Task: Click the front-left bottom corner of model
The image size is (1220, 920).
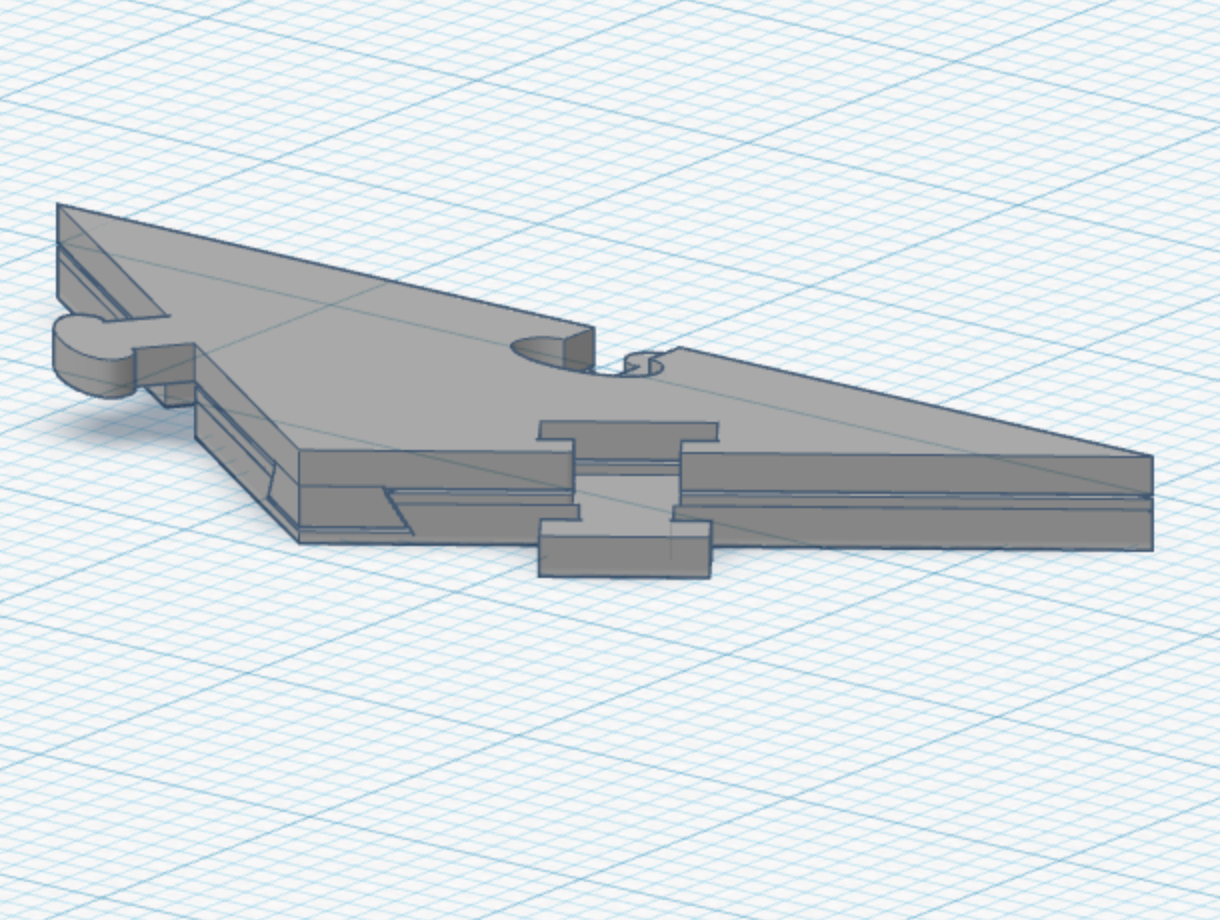Action: pyautogui.click(x=300, y=541)
